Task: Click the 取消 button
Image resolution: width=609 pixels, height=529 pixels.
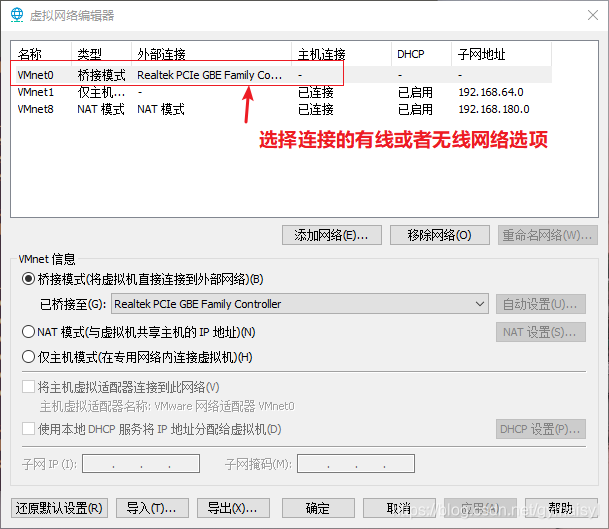Action: tap(399, 508)
